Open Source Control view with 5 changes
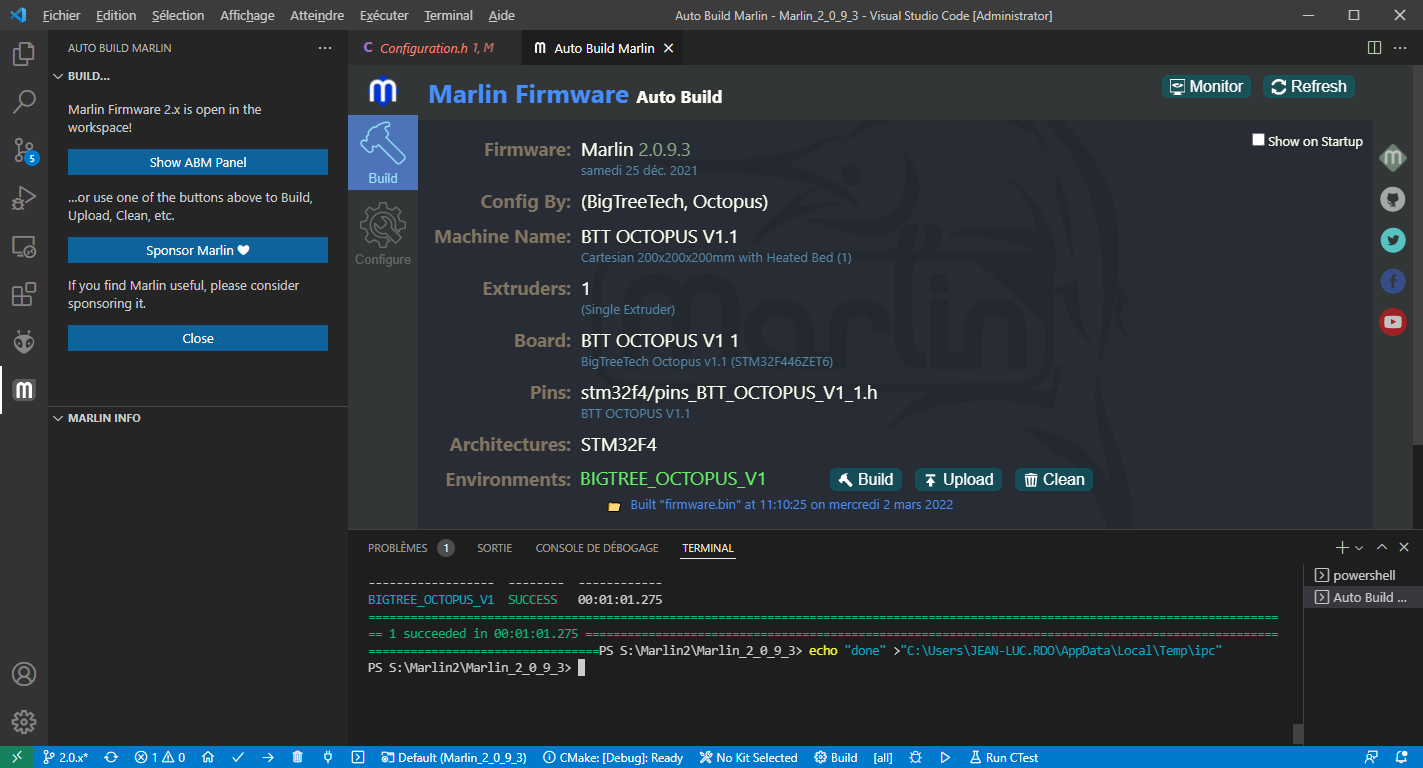The height and width of the screenshot is (768, 1423). (24, 150)
